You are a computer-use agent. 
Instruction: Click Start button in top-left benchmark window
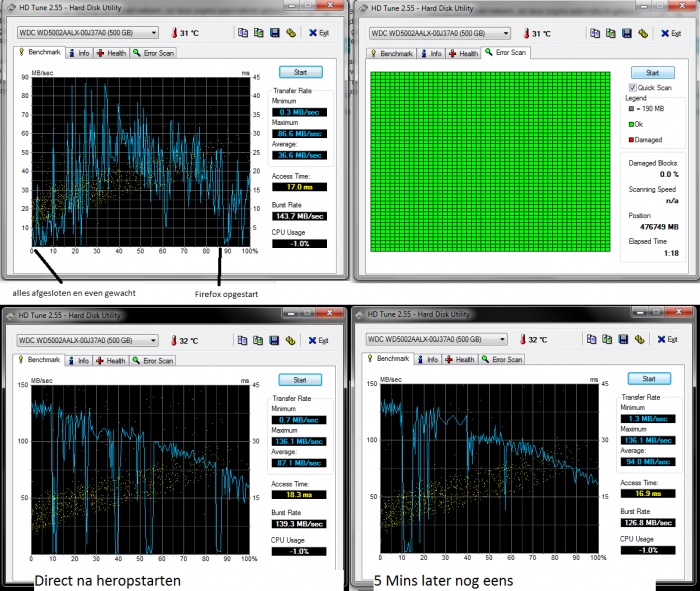[300, 72]
